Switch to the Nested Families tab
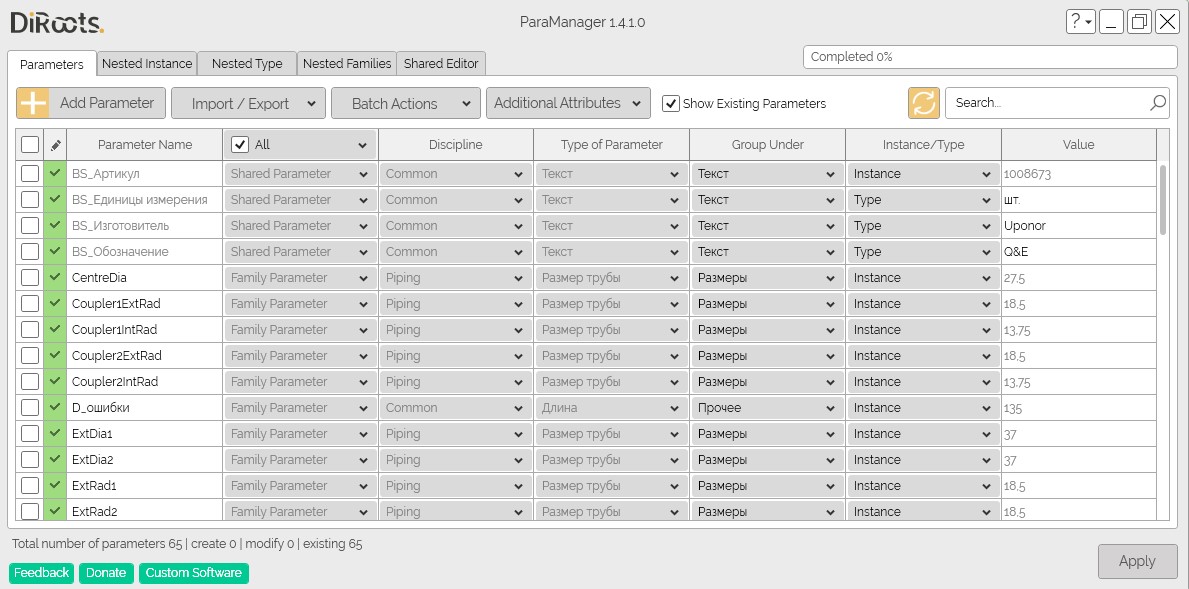Screen dimensions: 1189x589 click(347, 64)
